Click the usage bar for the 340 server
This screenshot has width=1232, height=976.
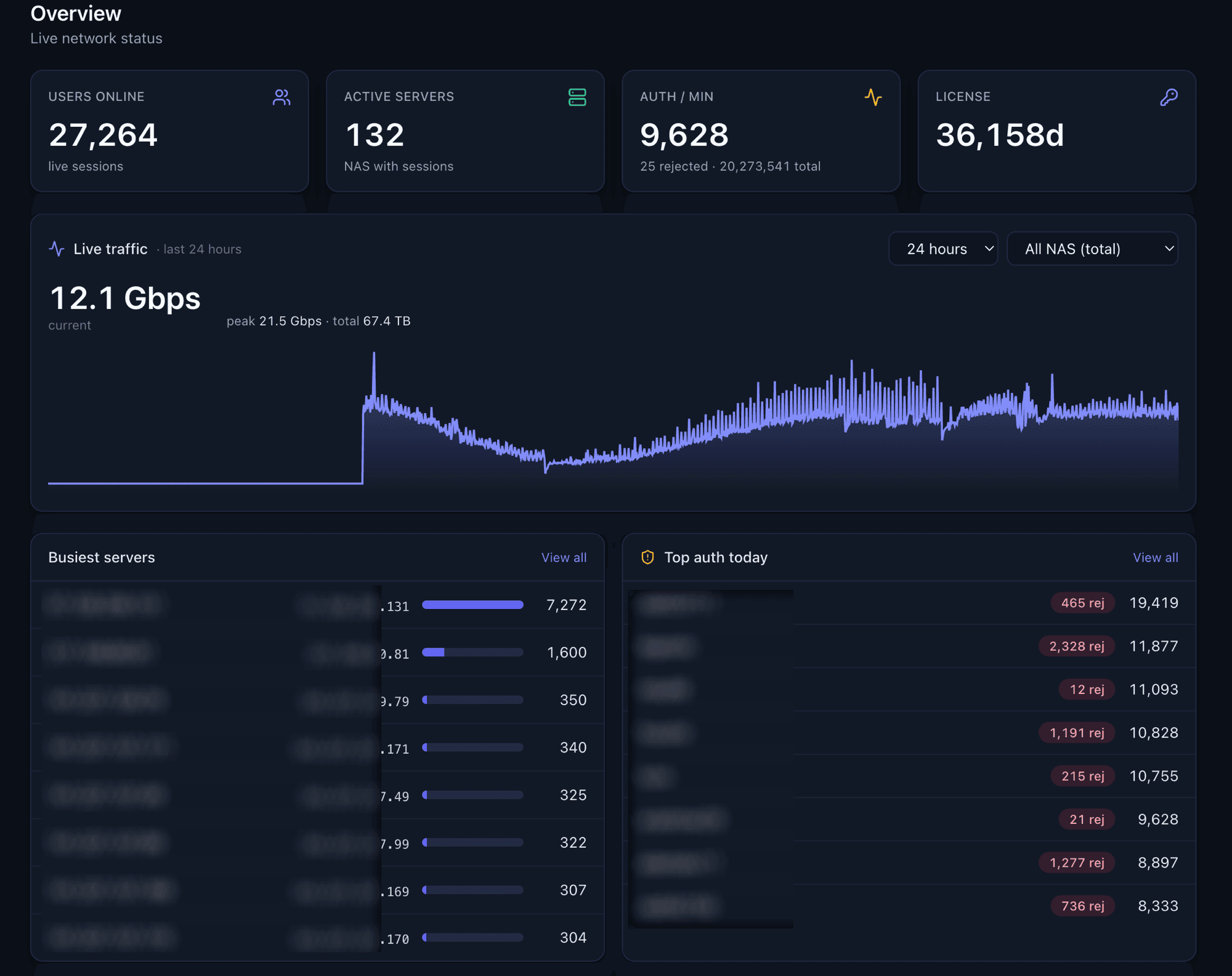(x=472, y=748)
